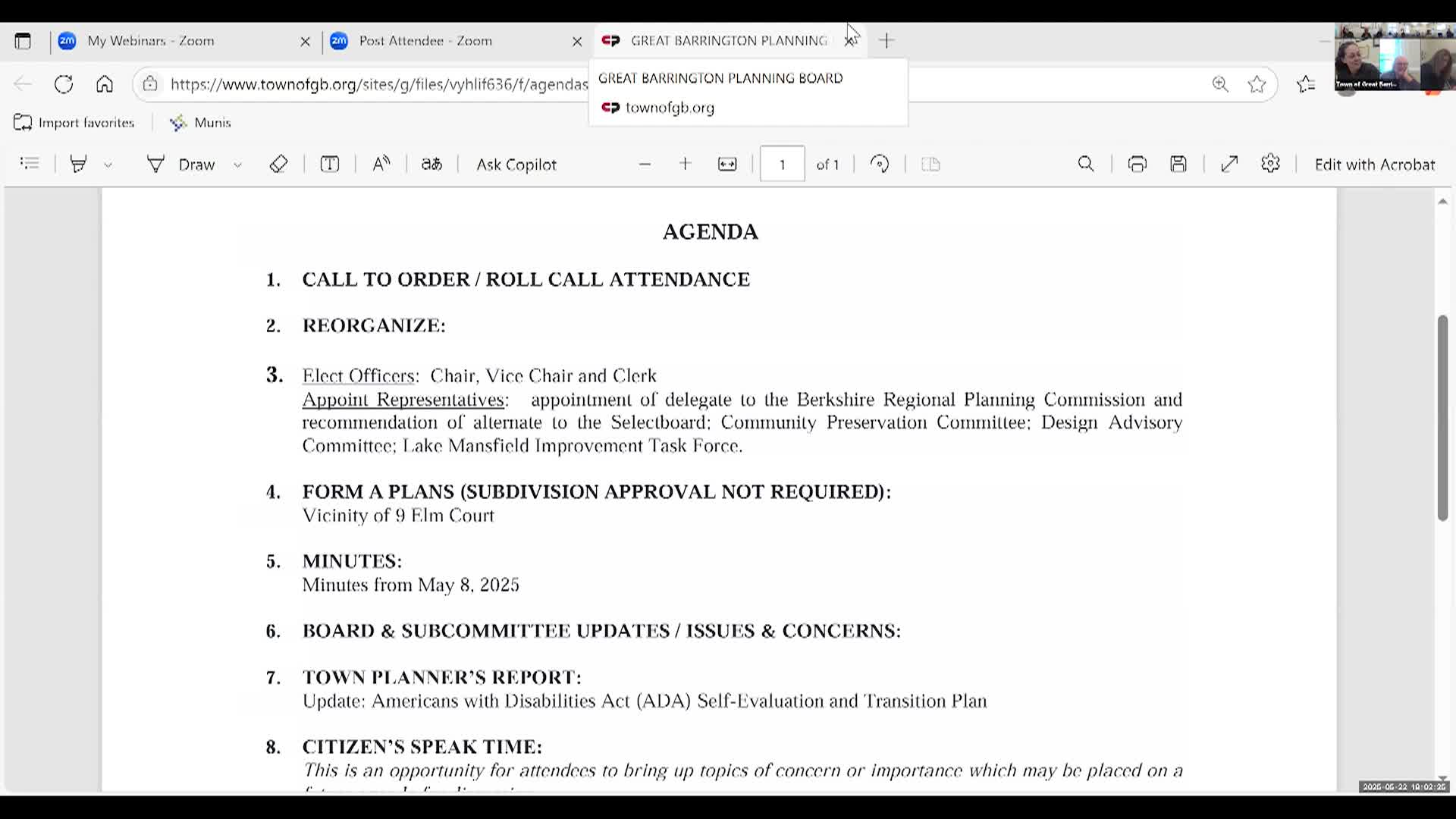Image resolution: width=1456 pixels, height=819 pixels.
Task: Click 'Vicinity of 9 Elm Court'
Action: (x=398, y=516)
